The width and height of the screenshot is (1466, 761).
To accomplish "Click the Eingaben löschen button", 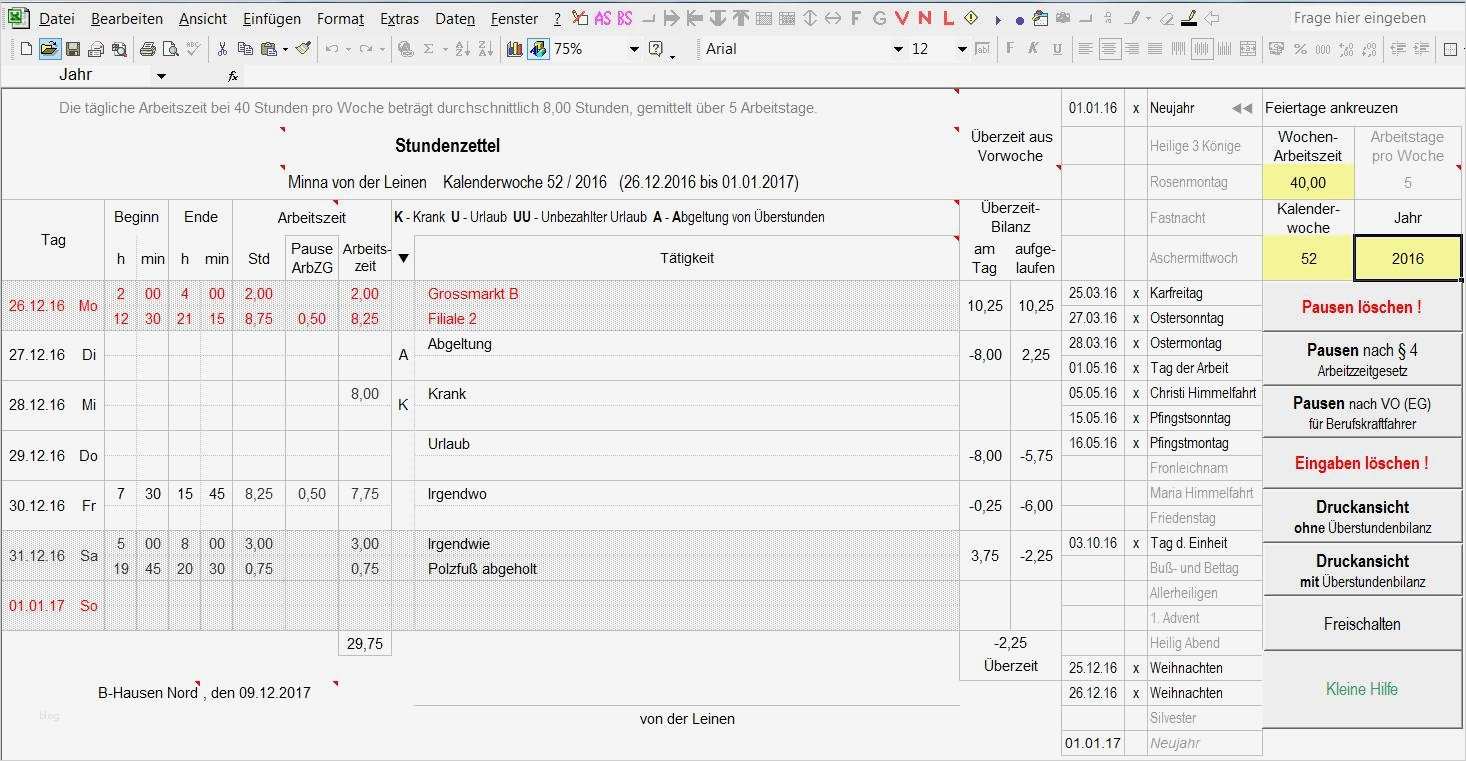I will 1362,463.
